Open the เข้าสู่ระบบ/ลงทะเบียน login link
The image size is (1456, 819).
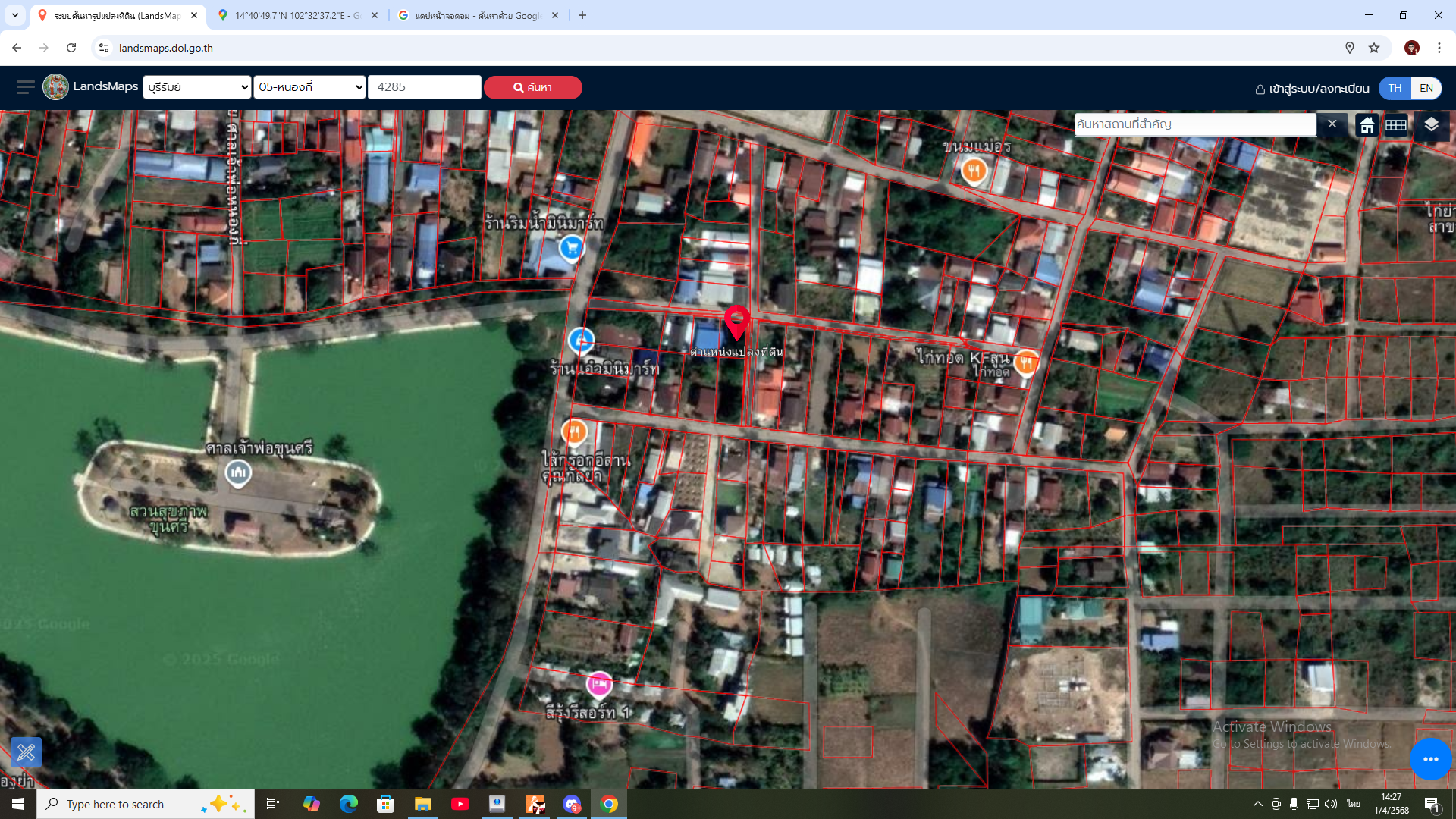[x=1313, y=89]
